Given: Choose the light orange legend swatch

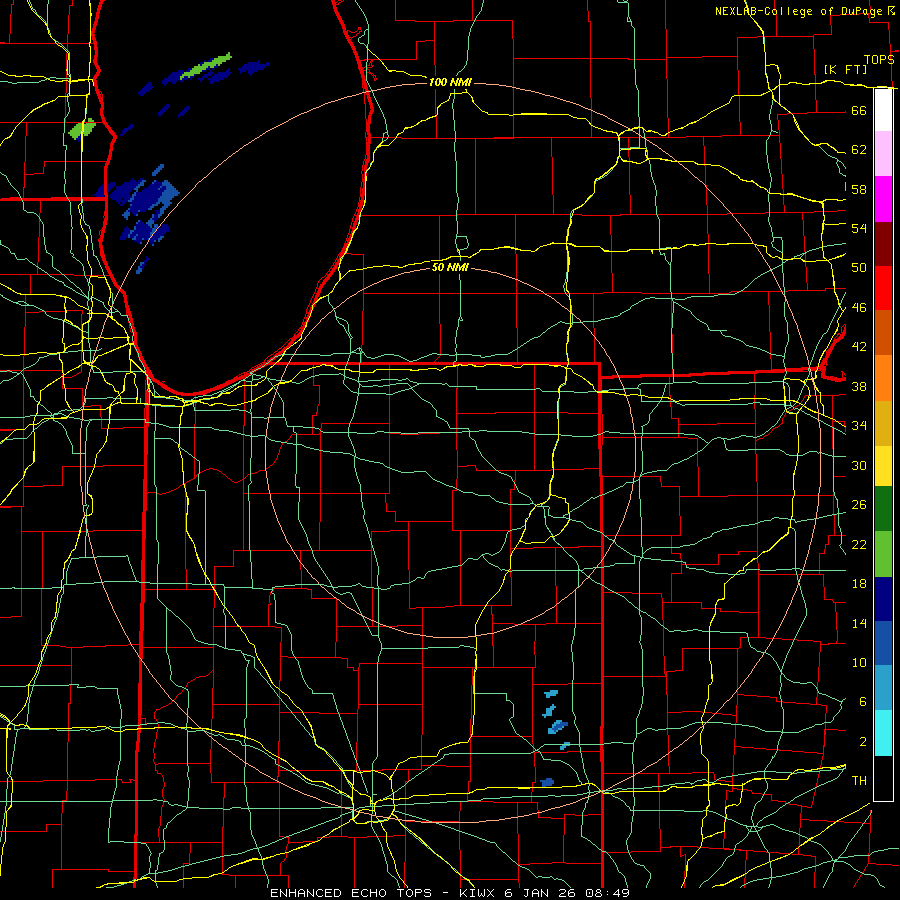Looking at the screenshot, I should [x=883, y=378].
